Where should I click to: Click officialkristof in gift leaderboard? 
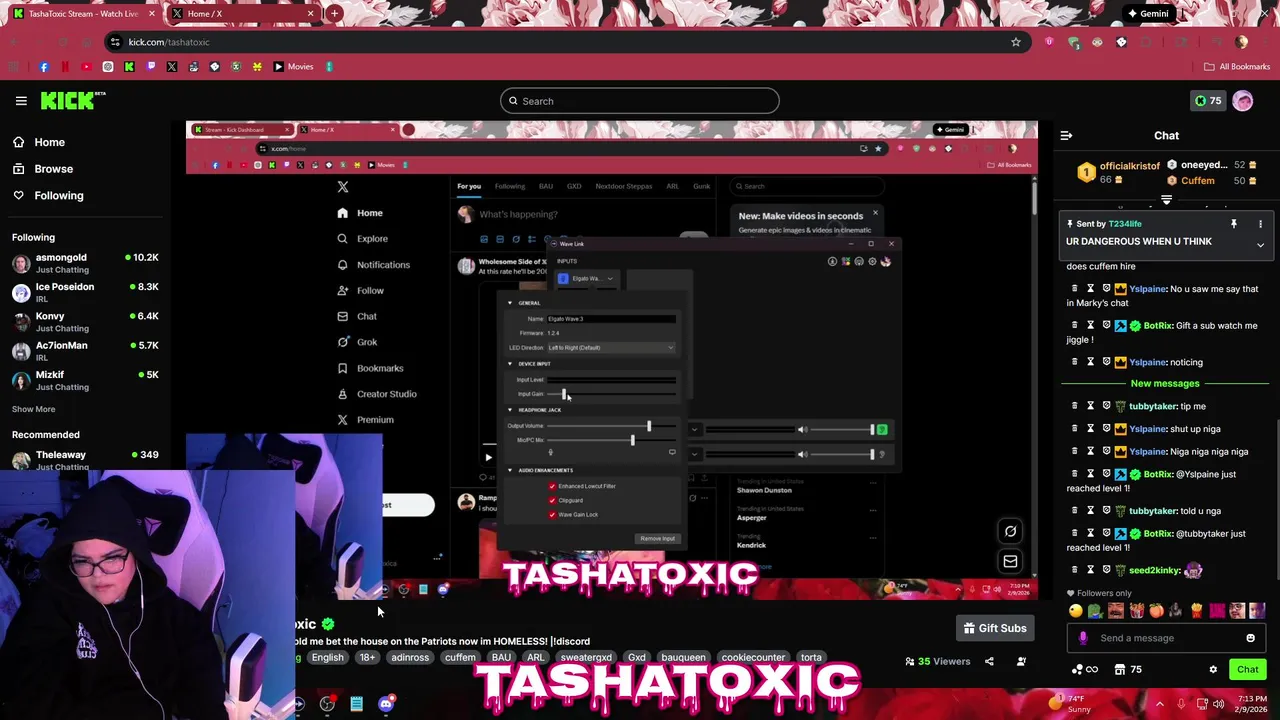1130,166
